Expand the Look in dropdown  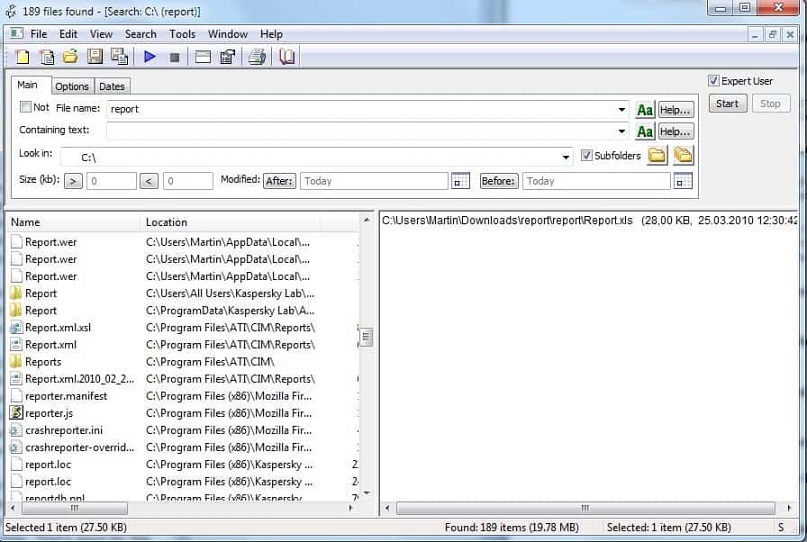click(x=566, y=157)
